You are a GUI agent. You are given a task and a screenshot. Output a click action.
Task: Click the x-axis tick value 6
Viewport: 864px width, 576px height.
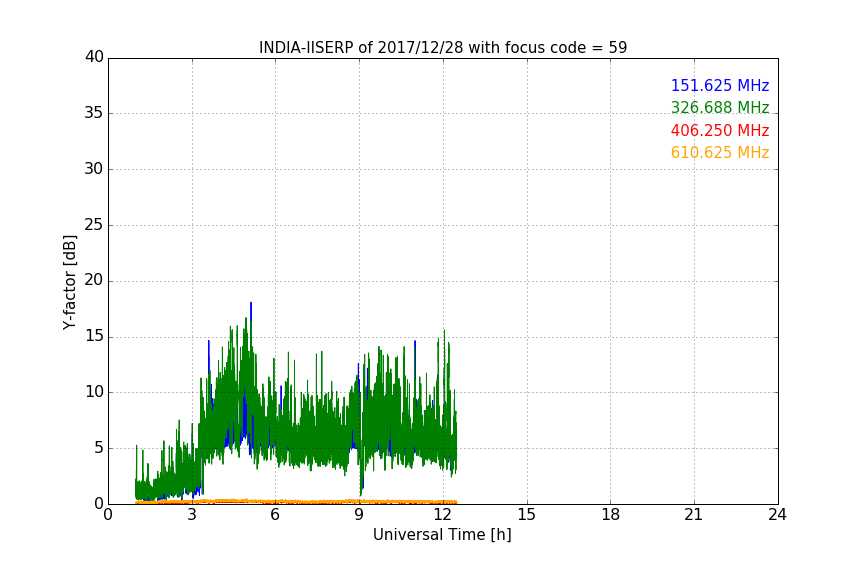point(276,515)
